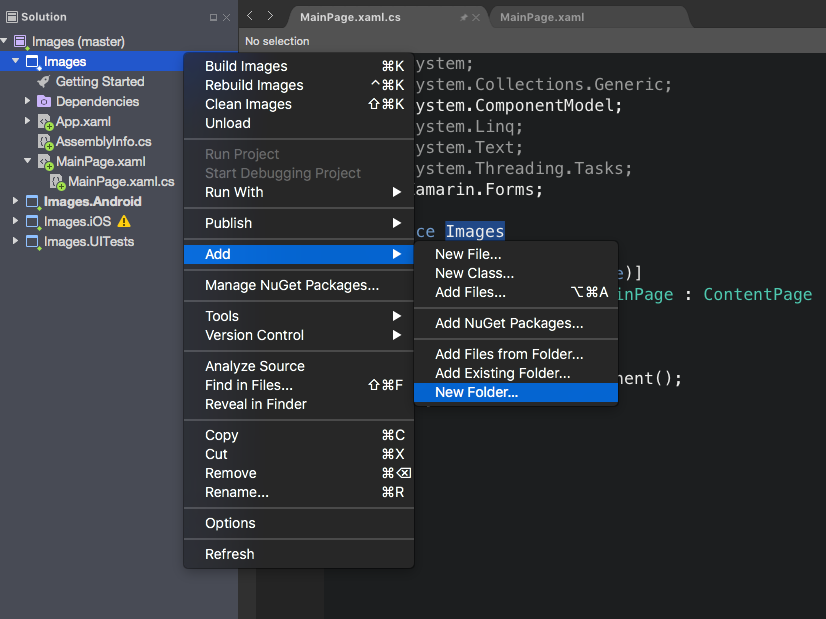Click the back navigation arrow above editor

[250, 17]
